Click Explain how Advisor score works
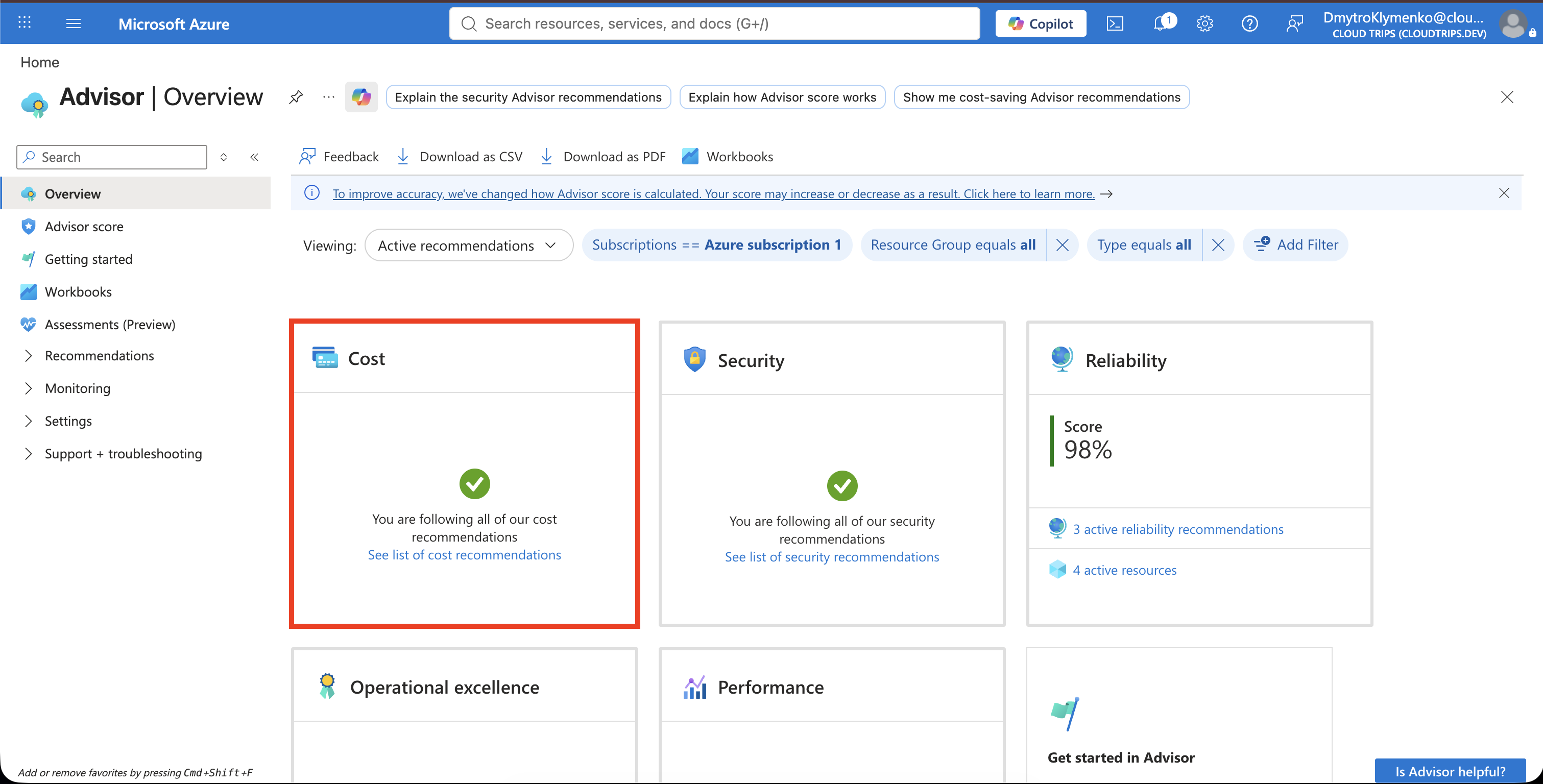 pos(782,97)
